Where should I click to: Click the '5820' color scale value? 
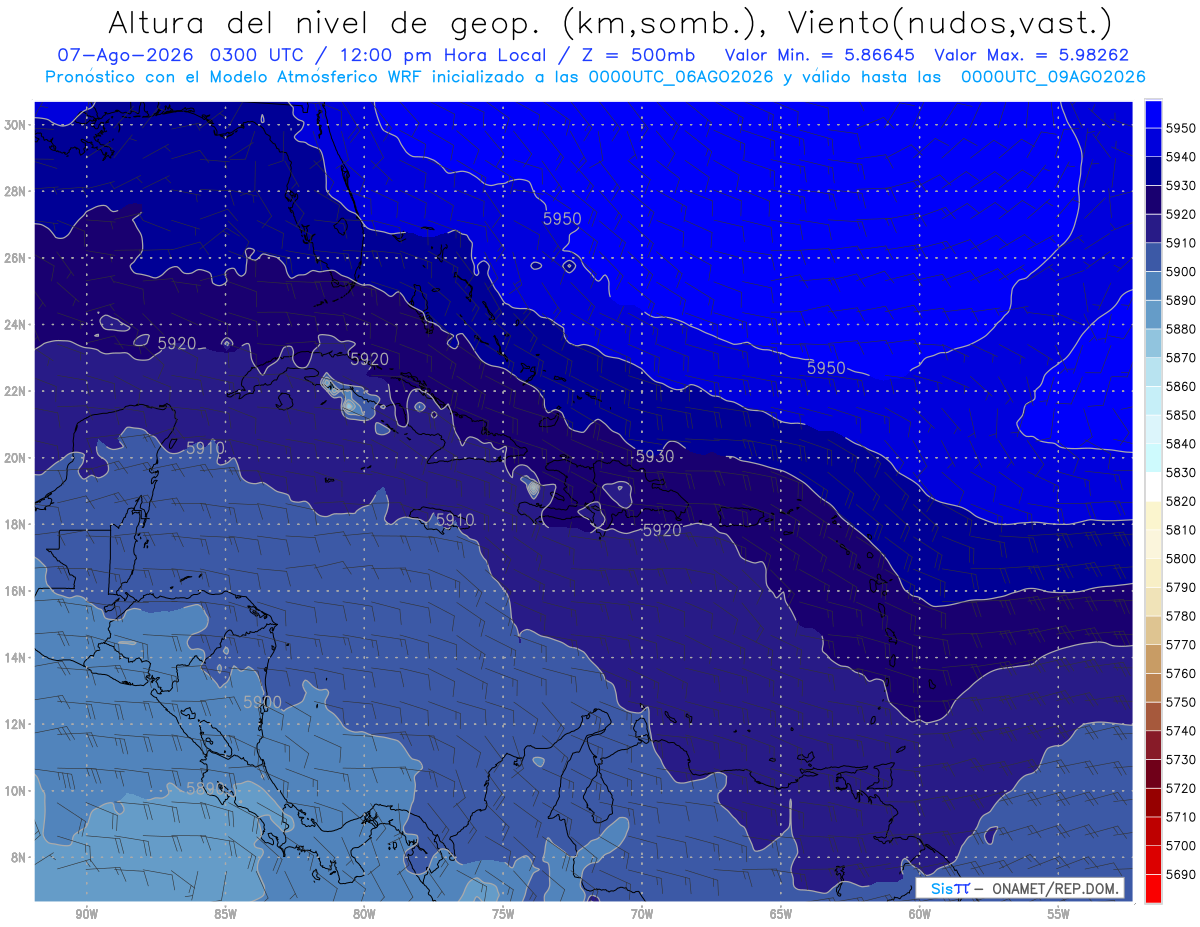point(1181,500)
